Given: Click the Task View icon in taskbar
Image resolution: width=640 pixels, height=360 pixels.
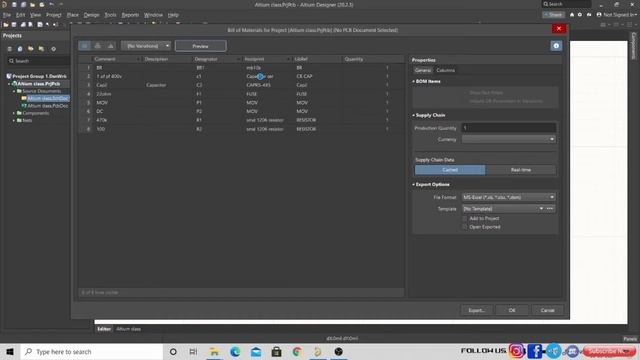Looking at the screenshot, I should [193, 351].
